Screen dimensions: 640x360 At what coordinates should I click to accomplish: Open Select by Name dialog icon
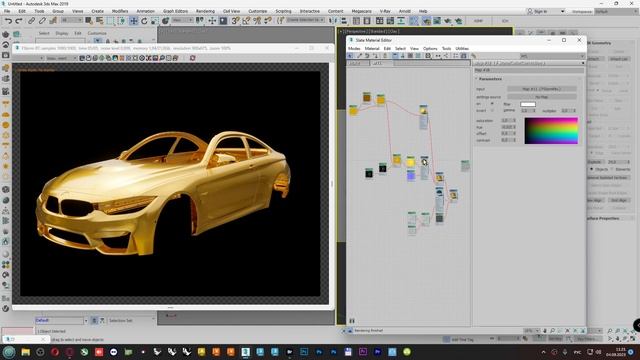coord(100,21)
